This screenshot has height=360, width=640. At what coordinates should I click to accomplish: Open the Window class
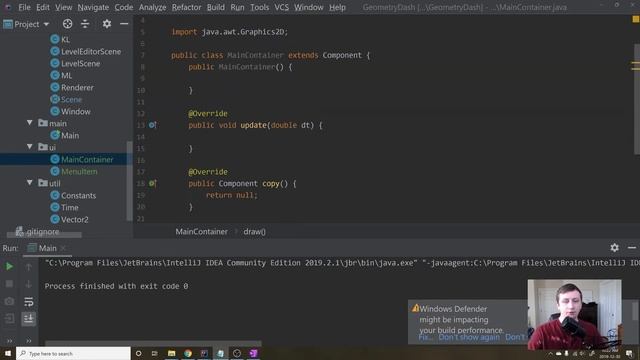click(76, 111)
